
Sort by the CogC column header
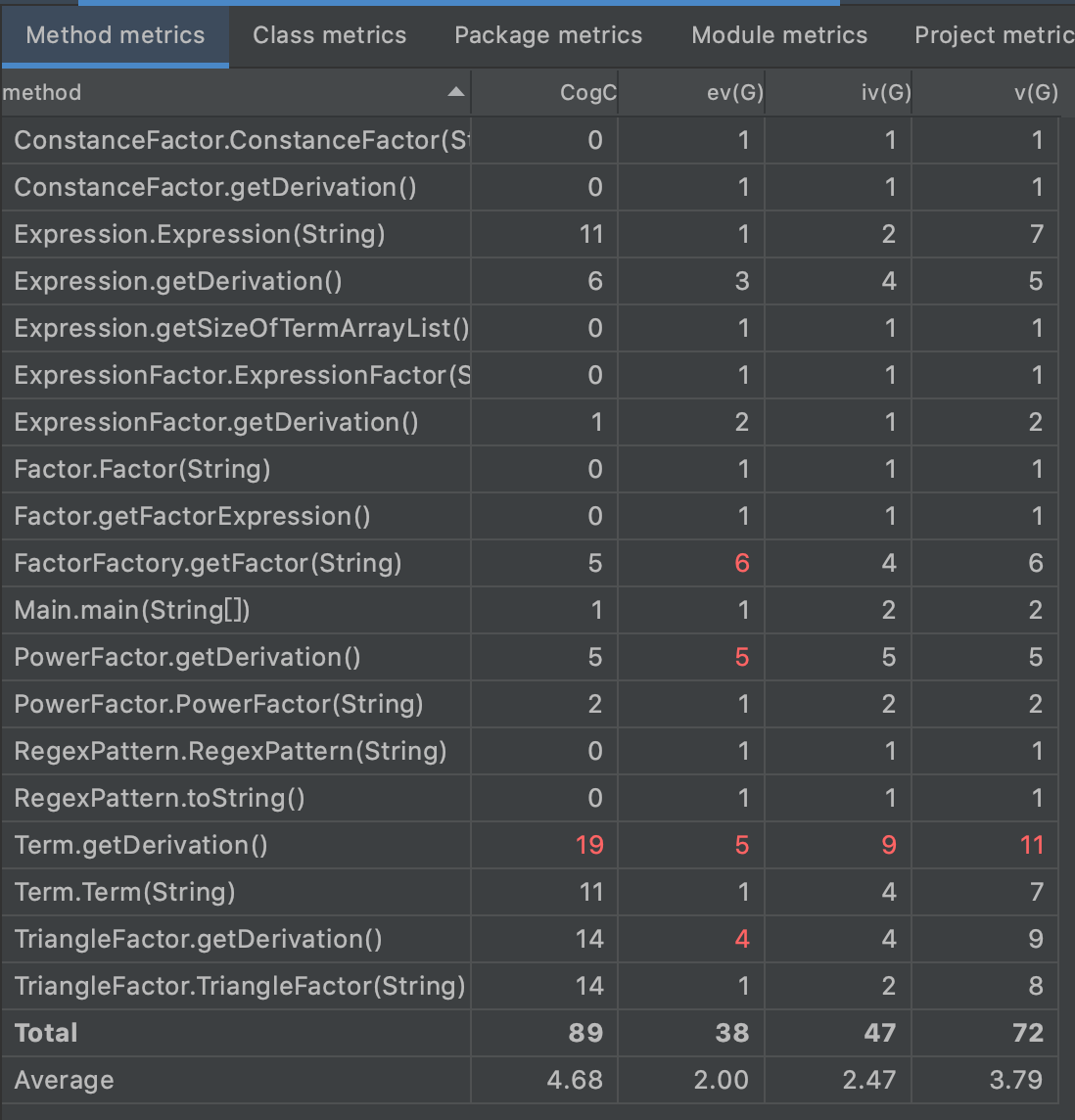click(x=587, y=93)
